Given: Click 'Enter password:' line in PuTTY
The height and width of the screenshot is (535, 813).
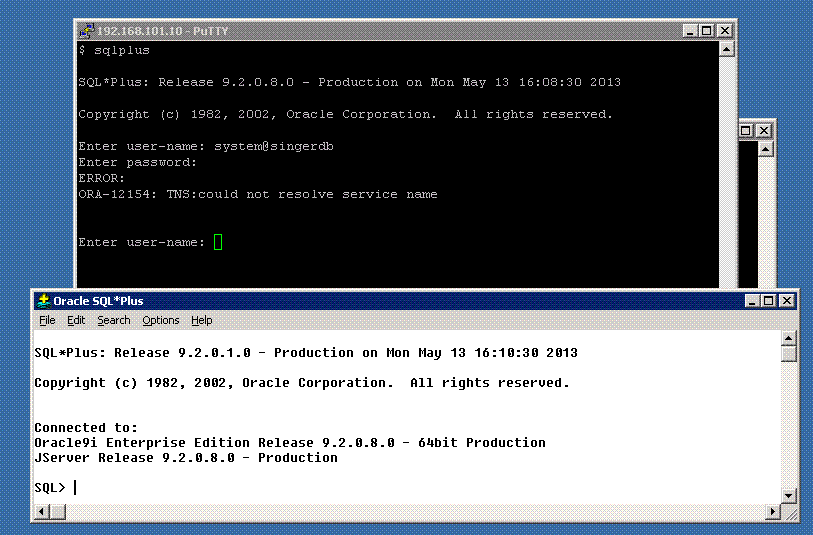Looking at the screenshot, I should pyautogui.click(x=137, y=162).
